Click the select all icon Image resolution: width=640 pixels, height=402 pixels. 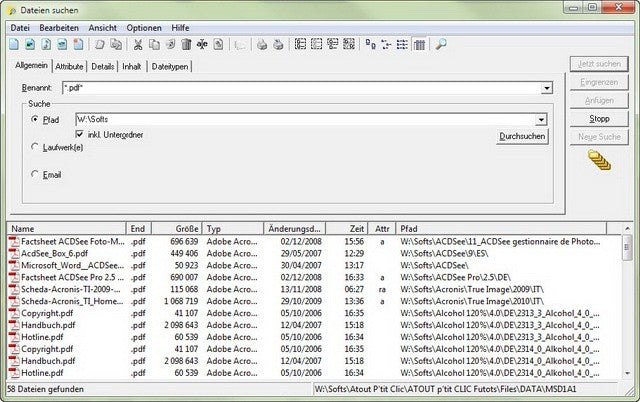click(x=300, y=44)
